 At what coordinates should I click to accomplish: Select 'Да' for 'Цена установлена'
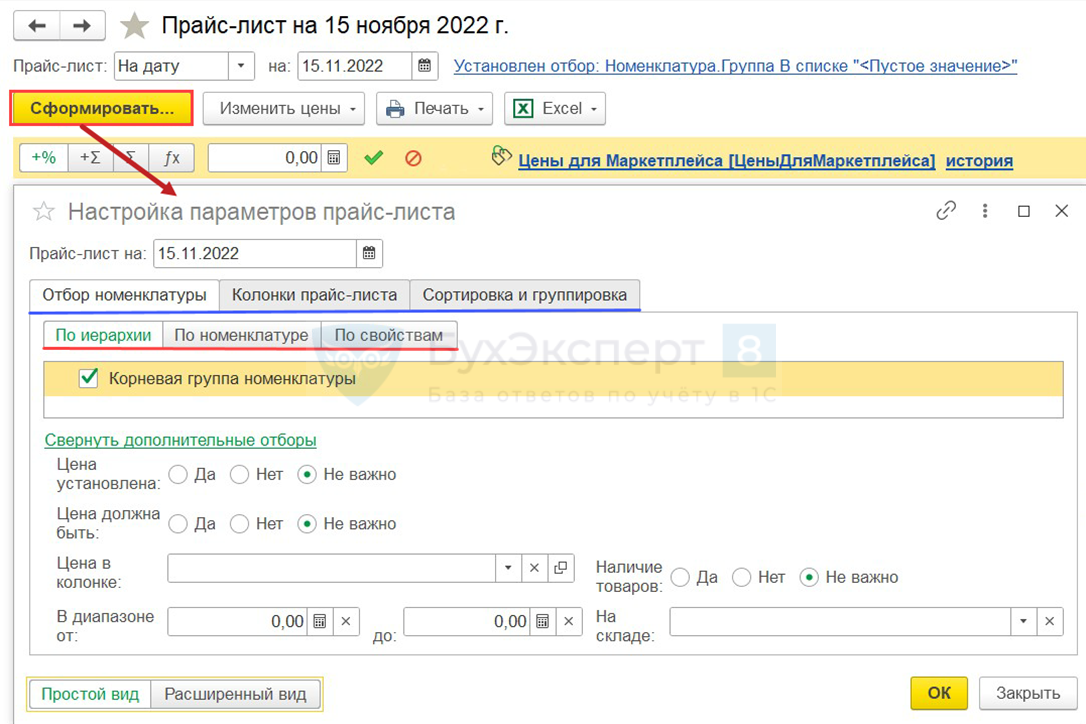(x=178, y=475)
